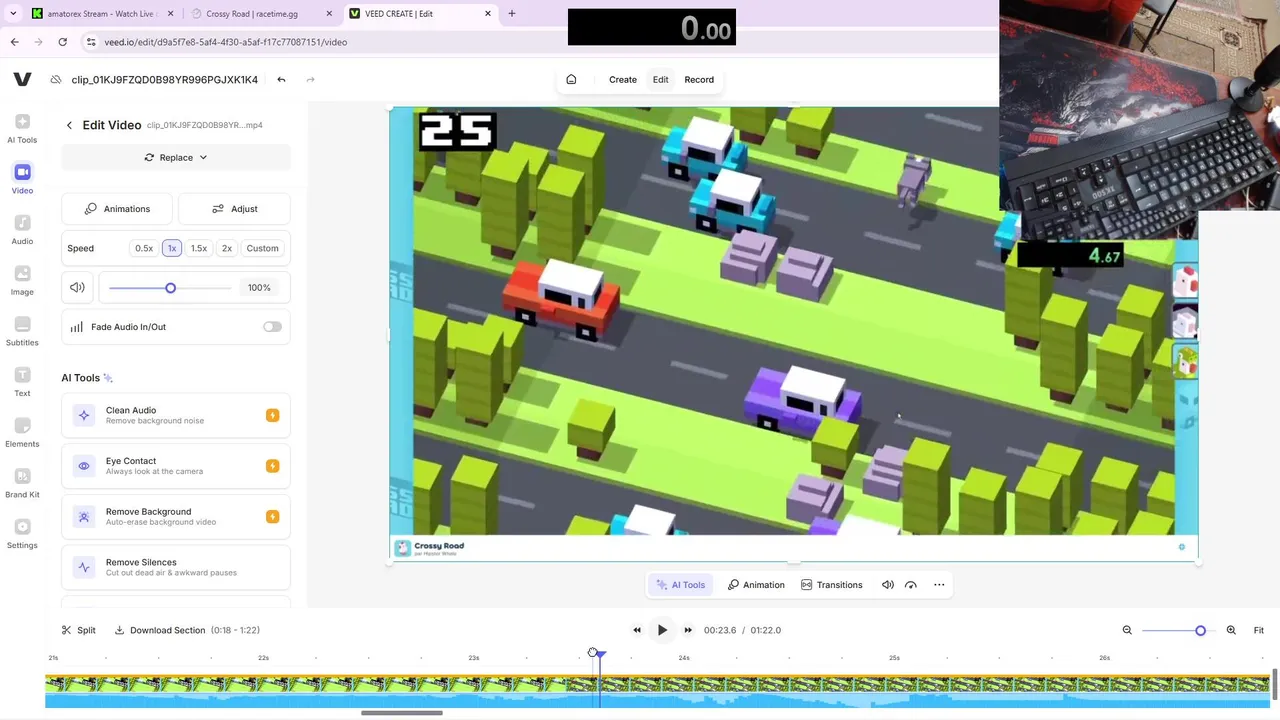Open the Audio sidebar section
1280x720 pixels.
pyautogui.click(x=22, y=230)
